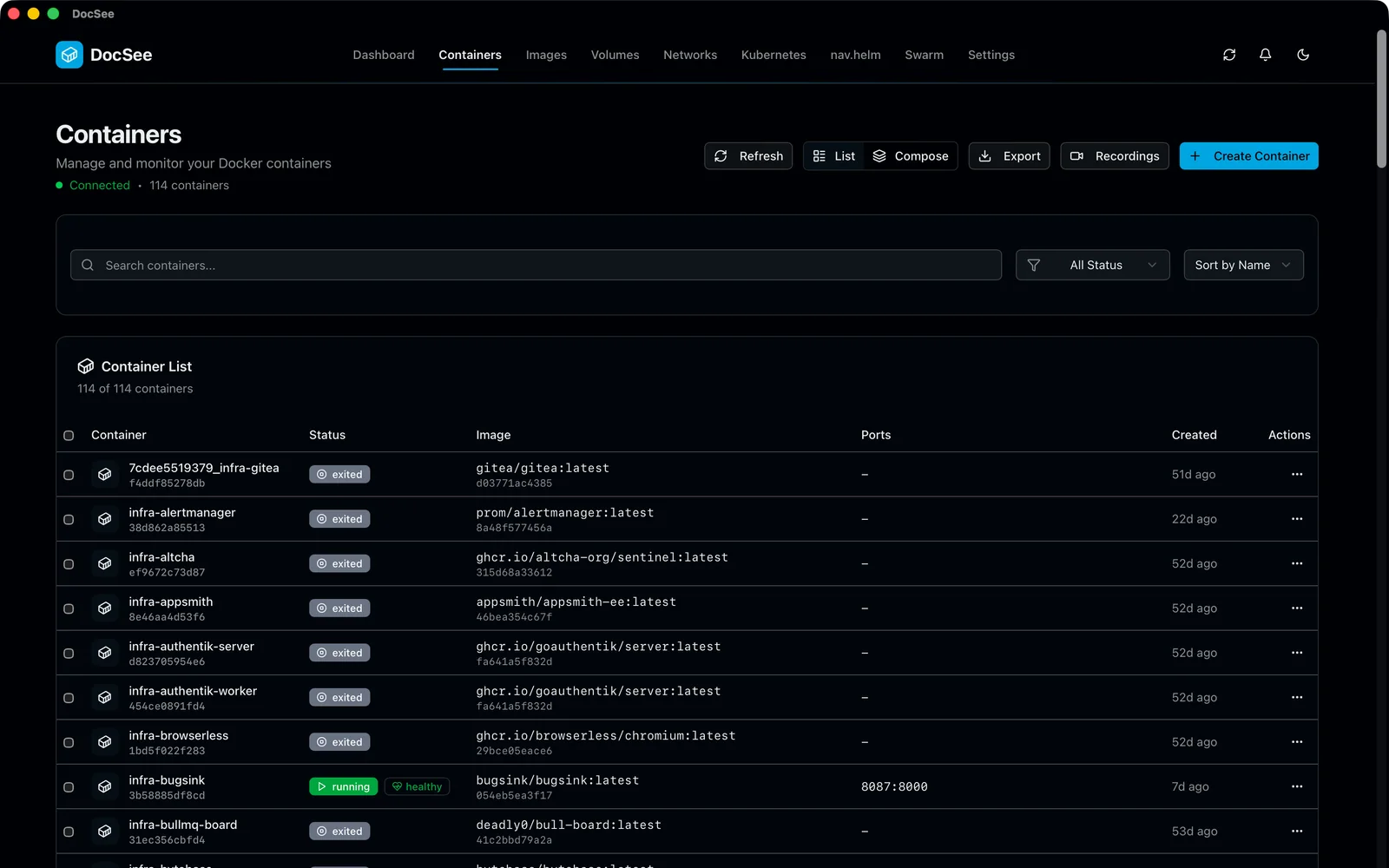Open Networks tab
Screen dimensions: 1389x868
690,55
